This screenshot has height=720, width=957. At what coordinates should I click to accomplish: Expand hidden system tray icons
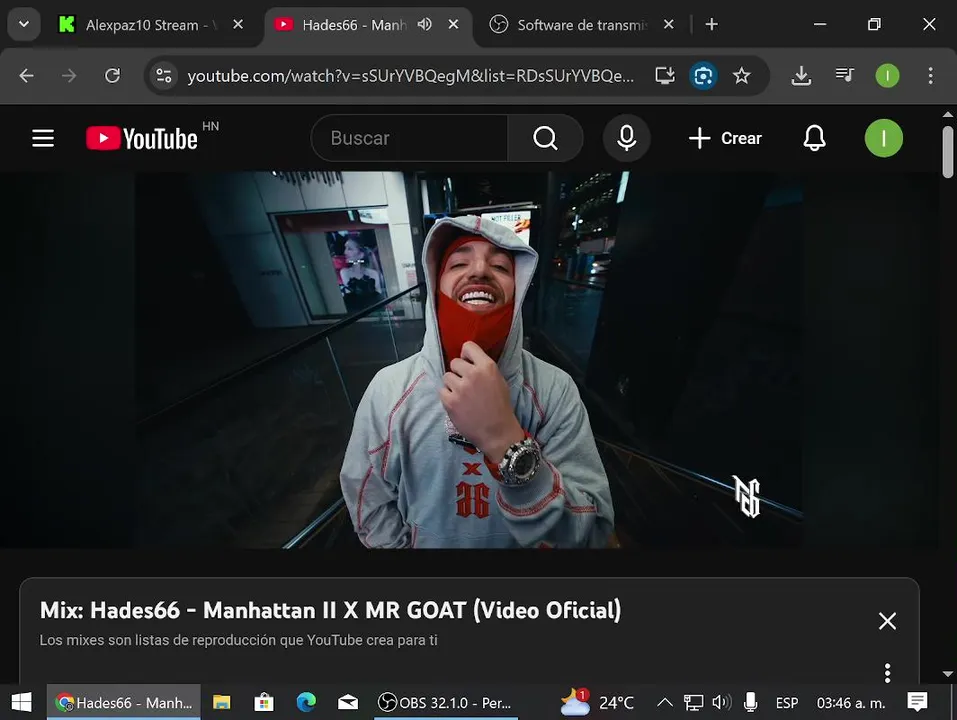click(x=665, y=703)
